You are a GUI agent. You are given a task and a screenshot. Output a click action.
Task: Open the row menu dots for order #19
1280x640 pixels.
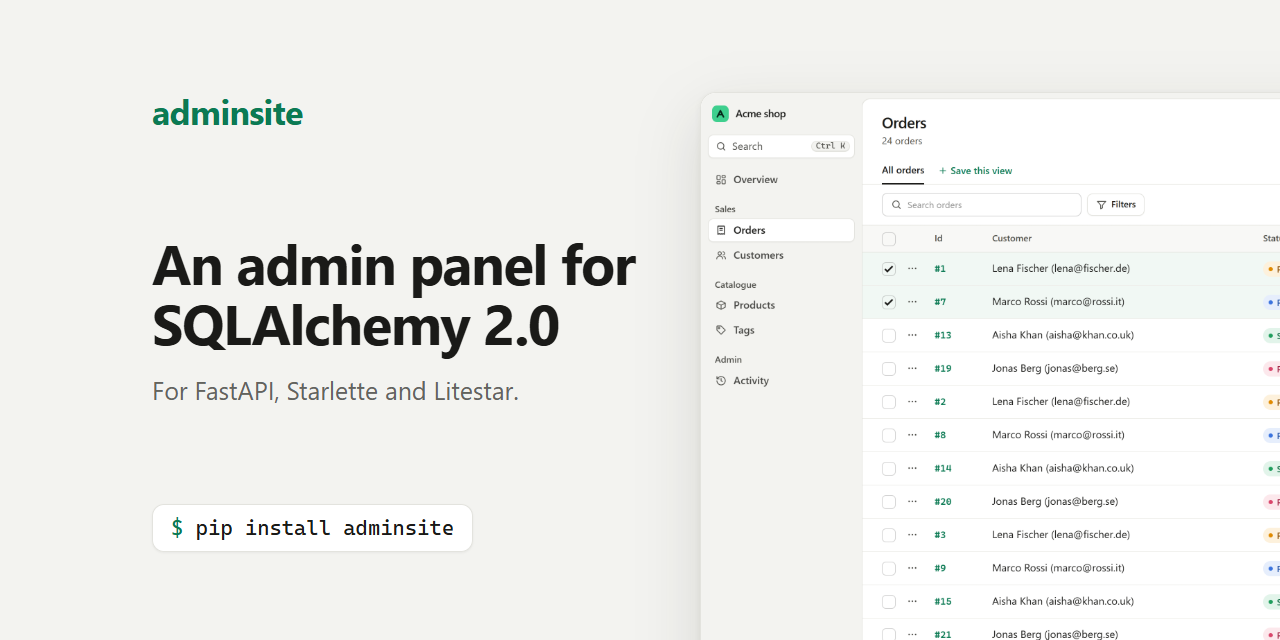[912, 369]
